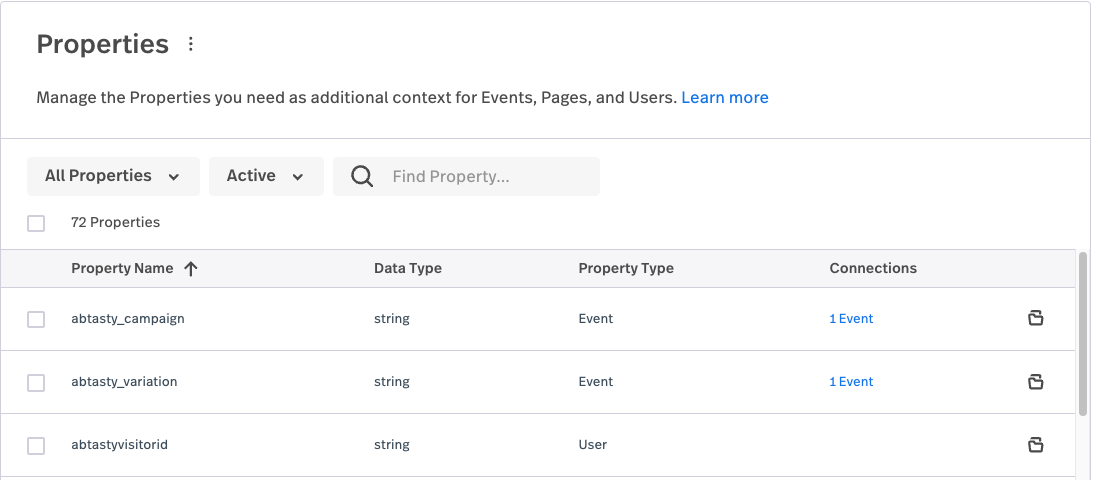This screenshot has width=1096, height=480.
Task: Open 1 Event link for abtasty_campaign
Action: 851,319
